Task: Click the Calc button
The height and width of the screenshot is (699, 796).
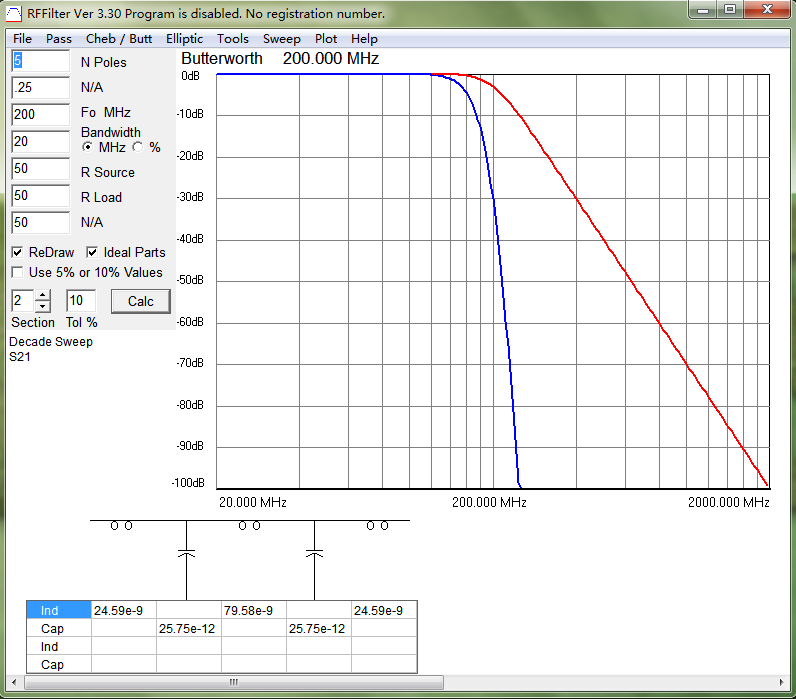Action: [141, 302]
